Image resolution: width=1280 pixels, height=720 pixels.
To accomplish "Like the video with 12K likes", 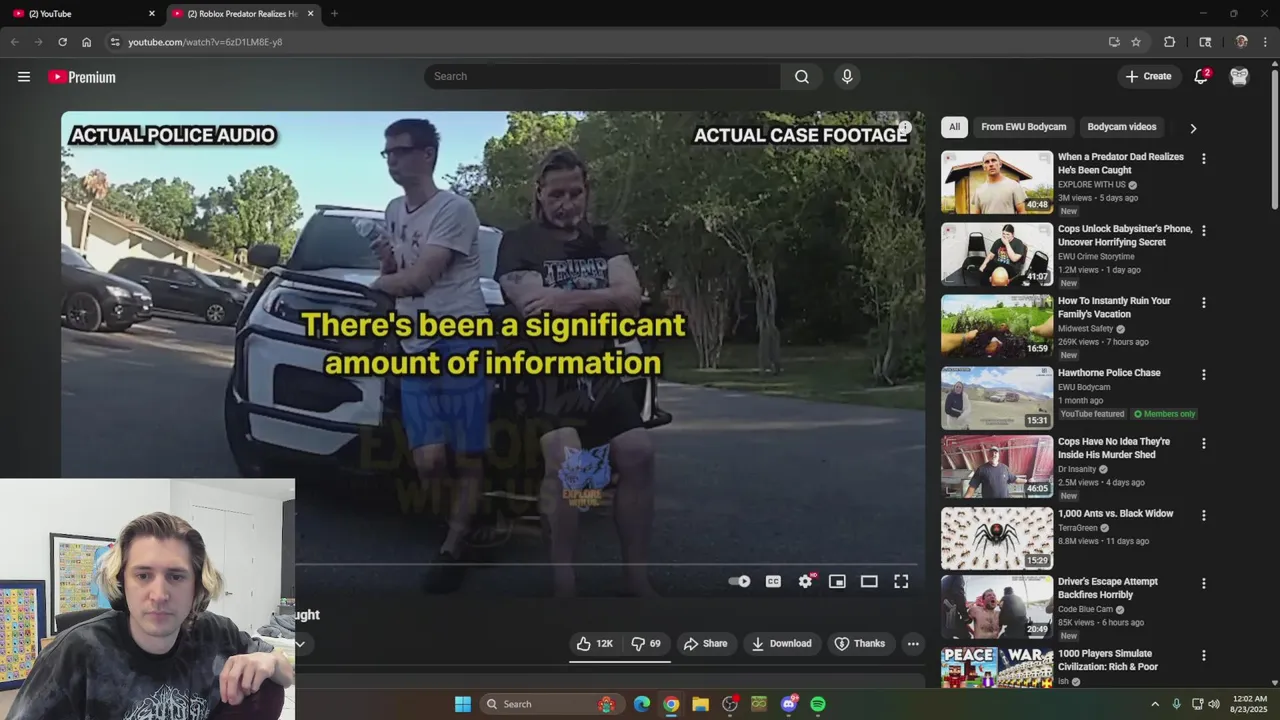I will click(595, 643).
